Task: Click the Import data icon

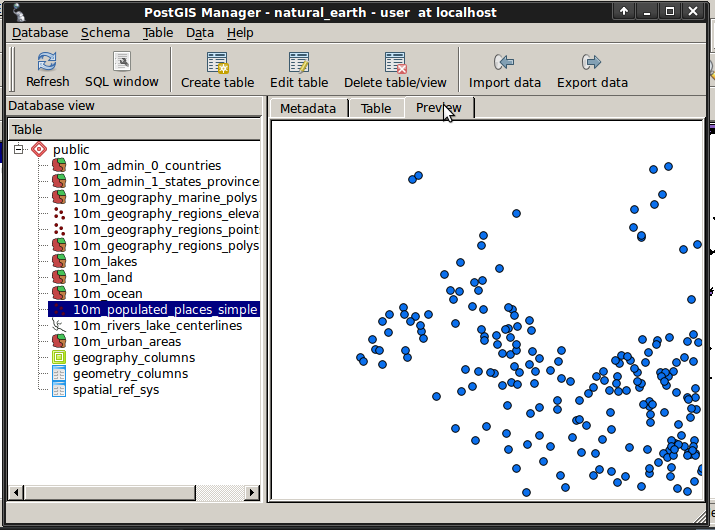Action: pyautogui.click(x=504, y=62)
